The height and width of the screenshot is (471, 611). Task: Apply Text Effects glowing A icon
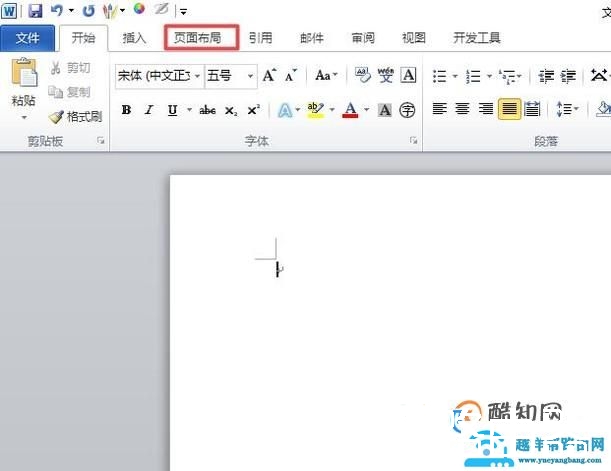[x=285, y=110]
